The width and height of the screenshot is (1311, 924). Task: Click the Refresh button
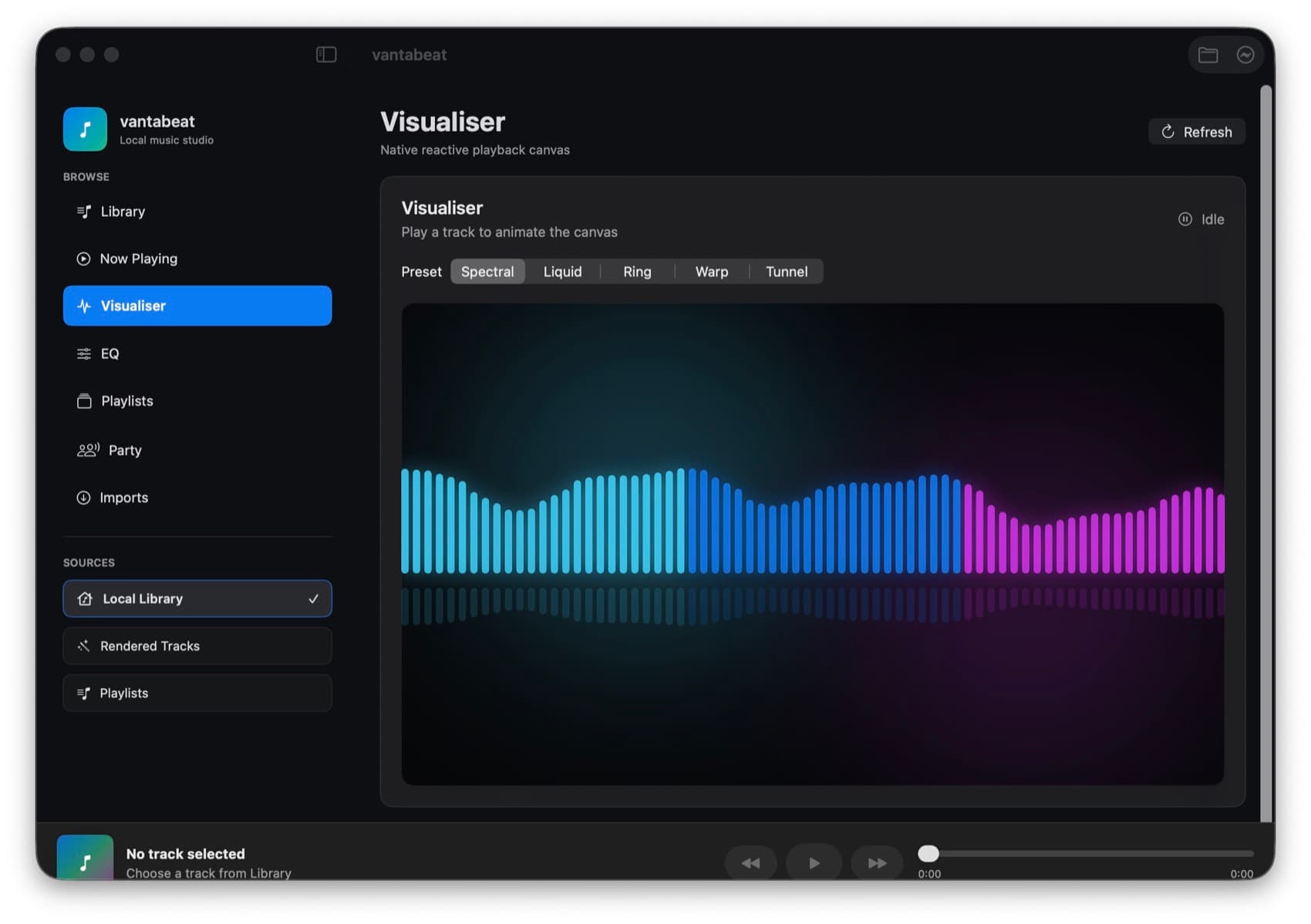coord(1196,132)
